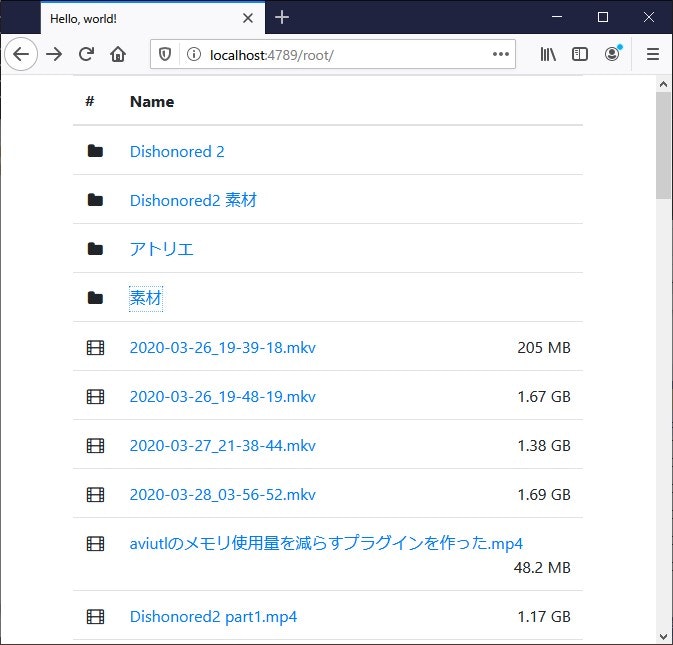Screen dimensions: 673x645
Task: Open 2020-03-26_19-39-18.mkv video link
Action: click(223, 348)
